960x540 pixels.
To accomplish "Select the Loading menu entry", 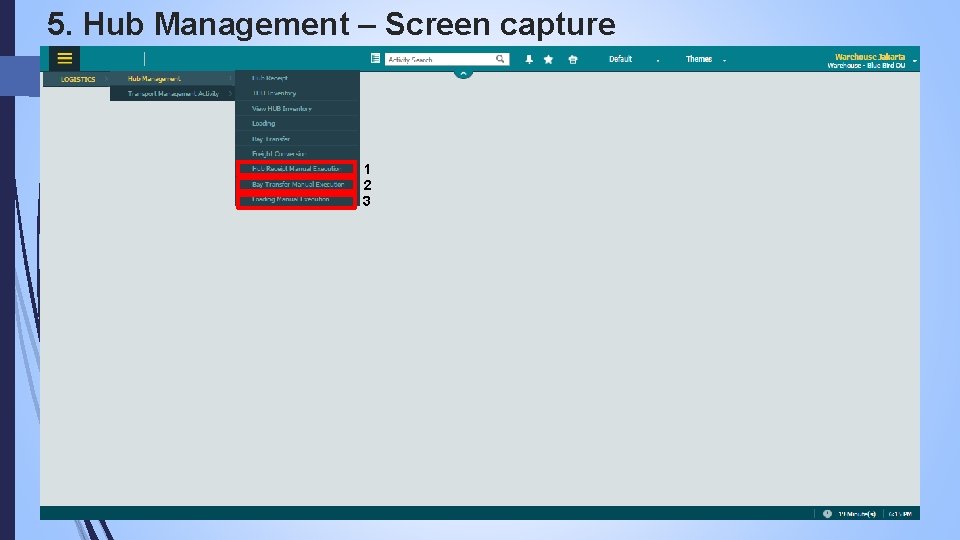I will (x=298, y=123).
